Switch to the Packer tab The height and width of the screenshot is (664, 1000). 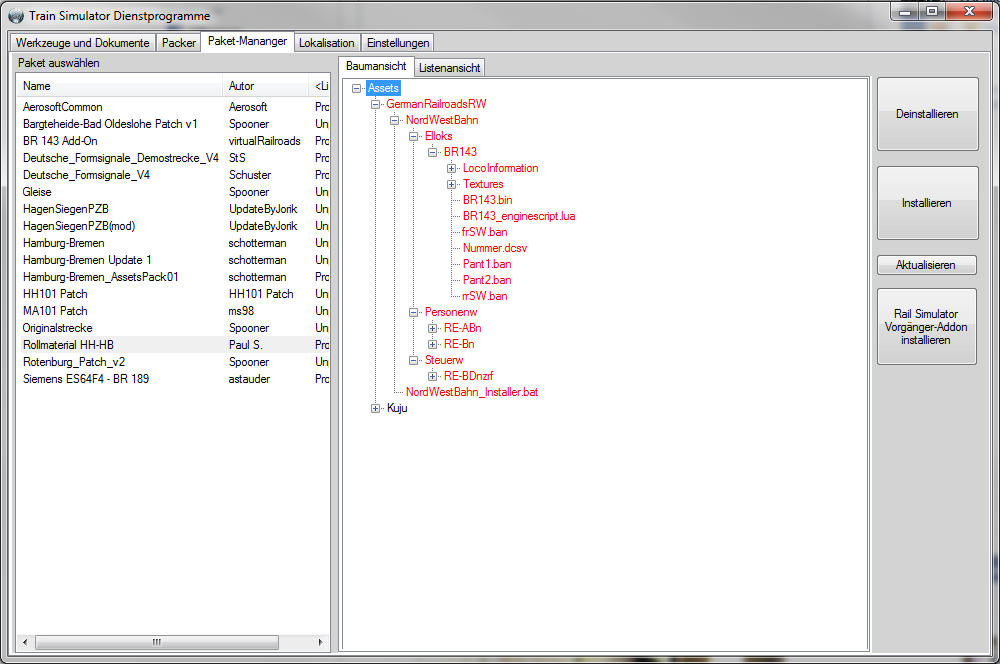point(179,43)
